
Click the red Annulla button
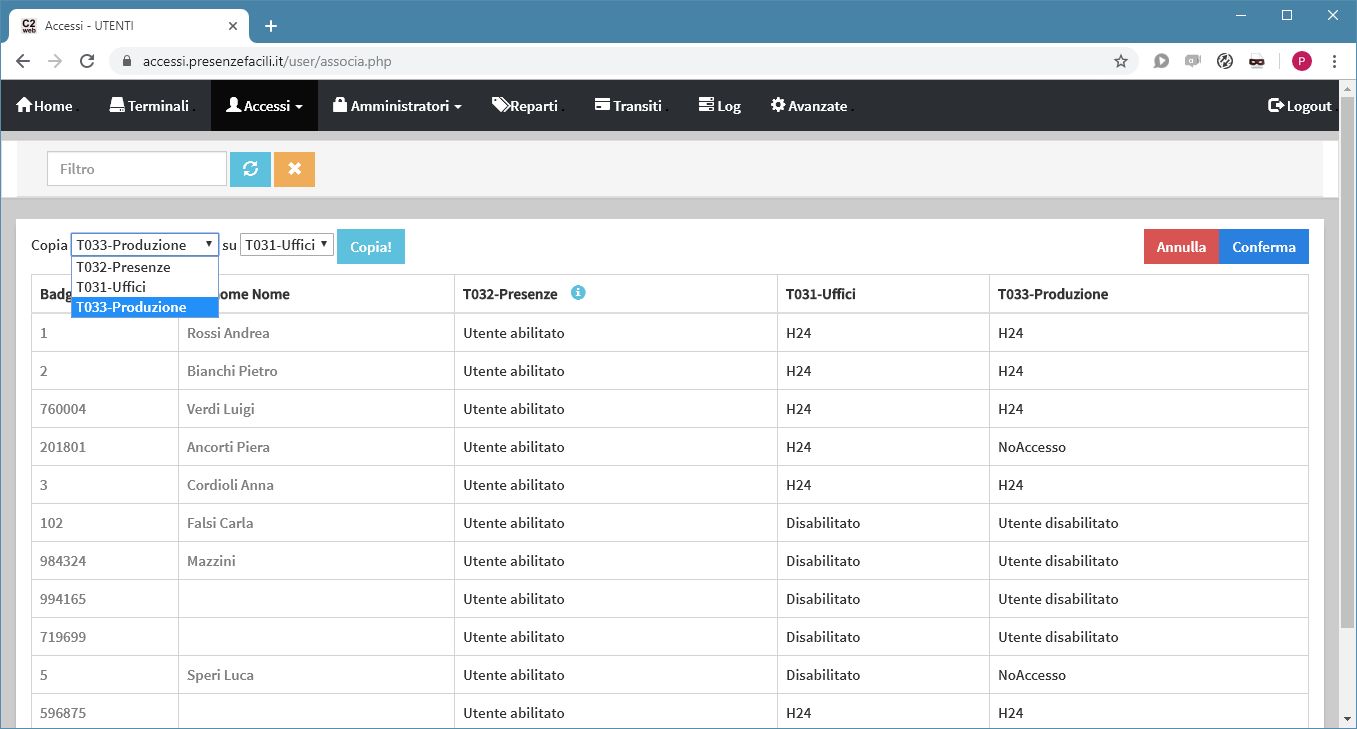pos(1181,247)
